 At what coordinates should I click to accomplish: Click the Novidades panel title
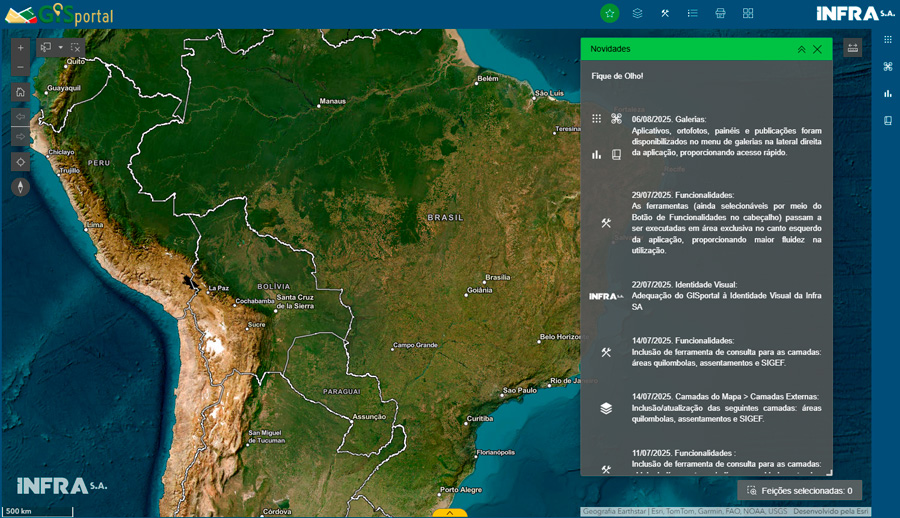click(x=610, y=49)
